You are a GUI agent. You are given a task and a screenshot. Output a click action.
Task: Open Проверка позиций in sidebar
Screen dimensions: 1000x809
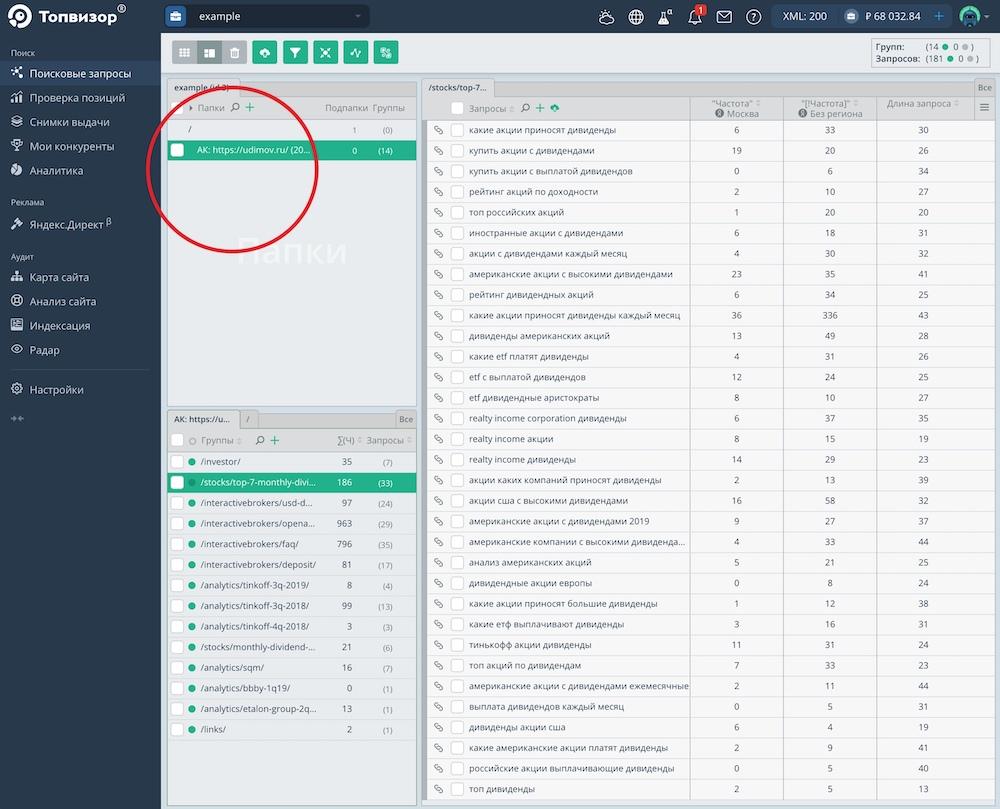(77, 98)
